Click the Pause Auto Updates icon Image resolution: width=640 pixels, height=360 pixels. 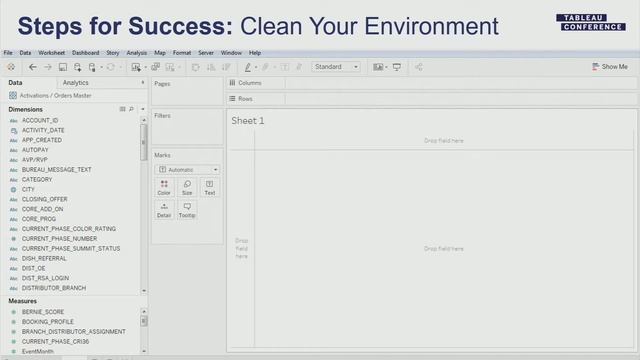point(92,67)
